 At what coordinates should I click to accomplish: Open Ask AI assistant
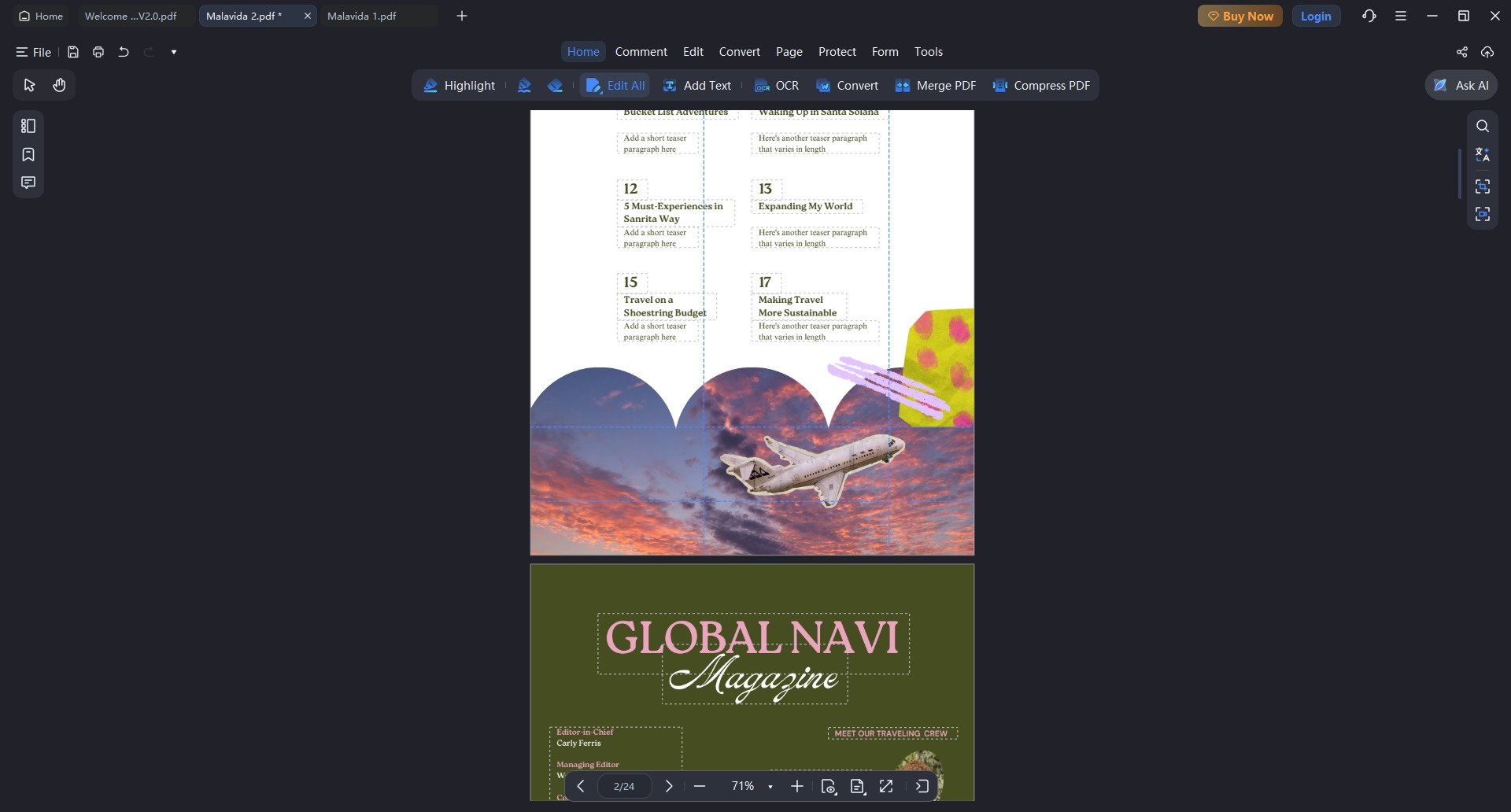click(x=1461, y=85)
